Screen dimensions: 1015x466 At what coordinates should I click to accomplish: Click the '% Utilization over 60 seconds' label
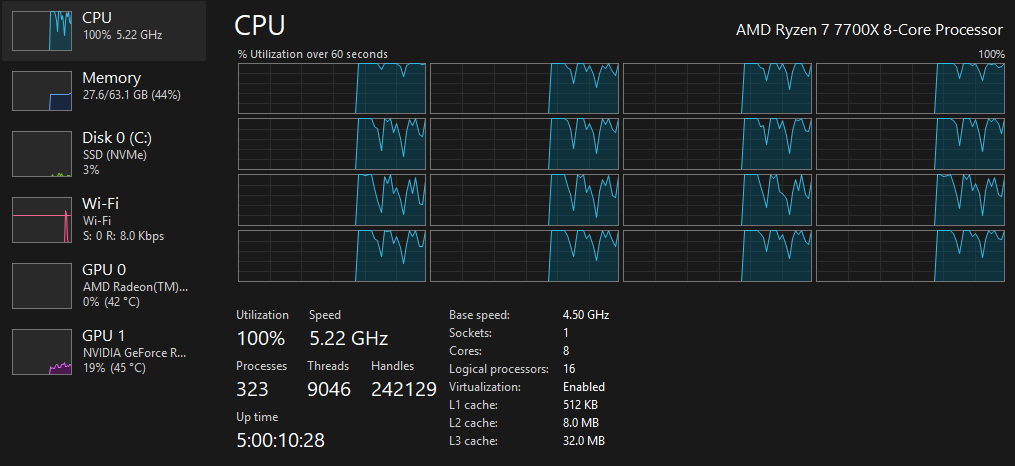[313, 54]
